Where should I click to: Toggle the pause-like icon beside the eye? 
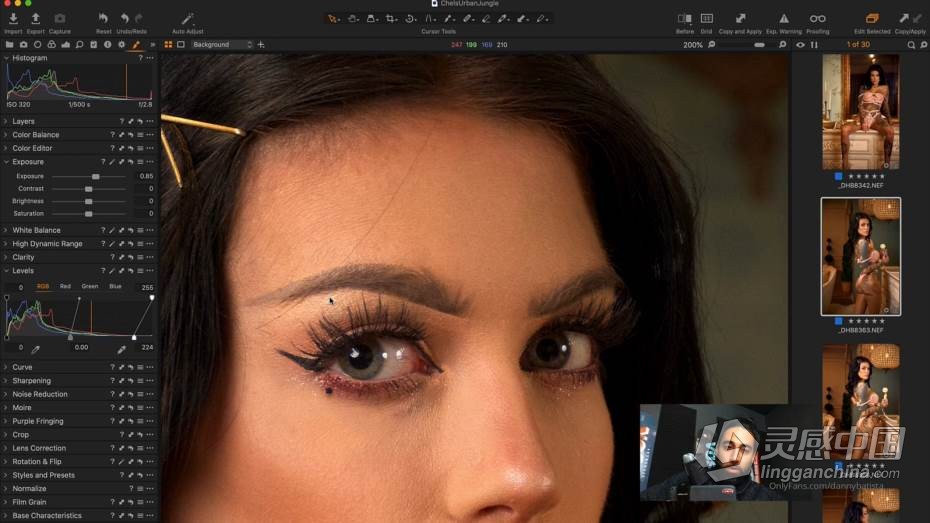[814, 44]
